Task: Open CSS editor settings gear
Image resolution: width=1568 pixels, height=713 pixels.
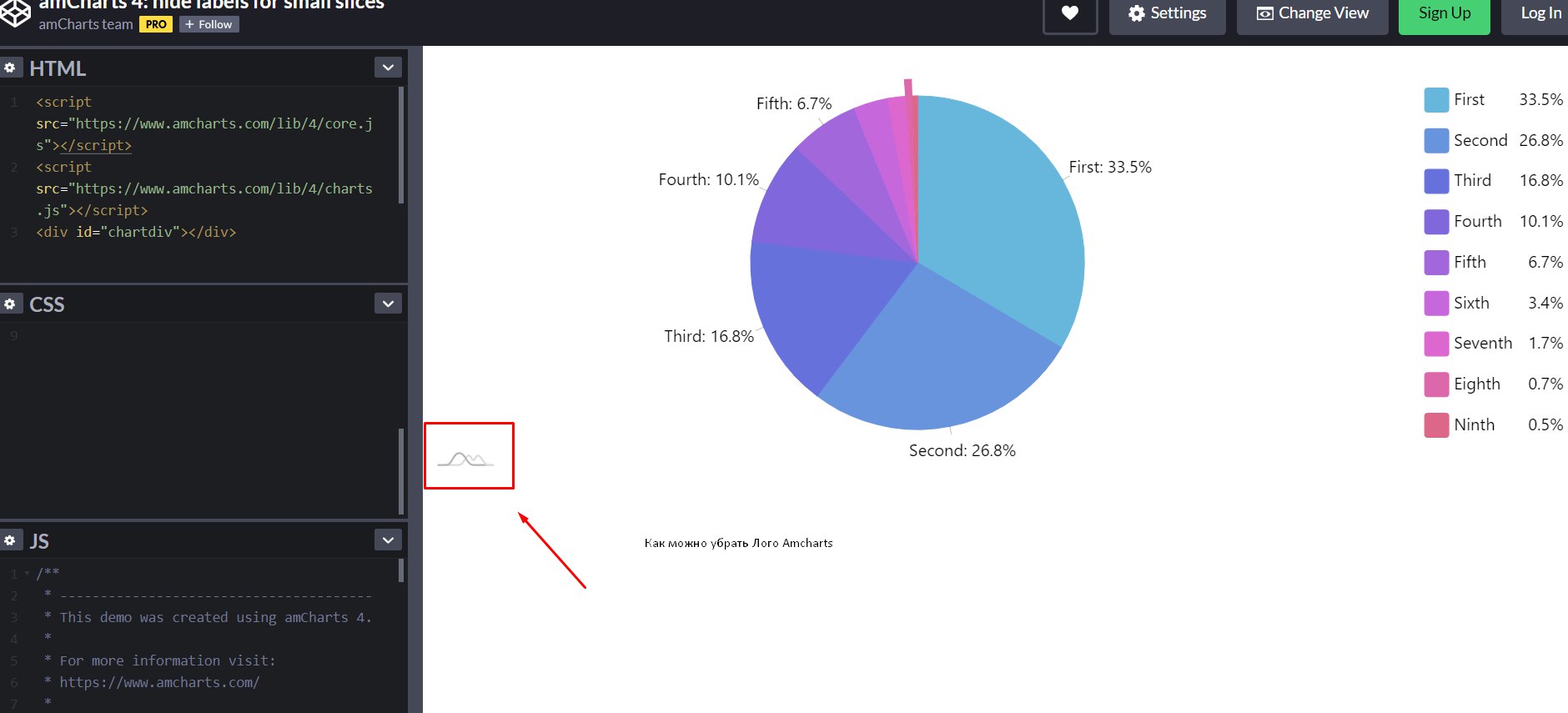Action: point(10,304)
